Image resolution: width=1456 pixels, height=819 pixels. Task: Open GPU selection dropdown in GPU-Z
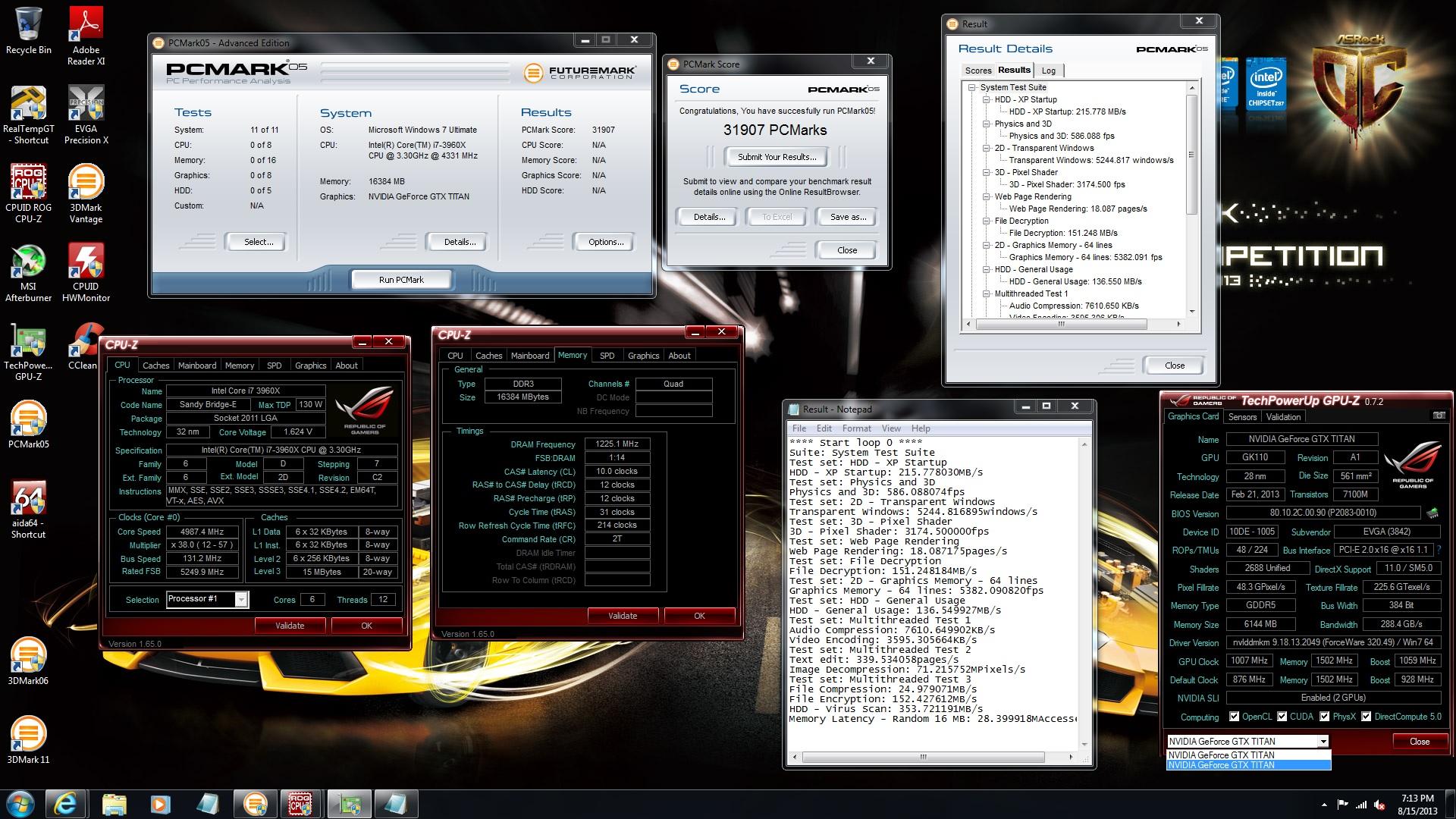pos(1323,742)
